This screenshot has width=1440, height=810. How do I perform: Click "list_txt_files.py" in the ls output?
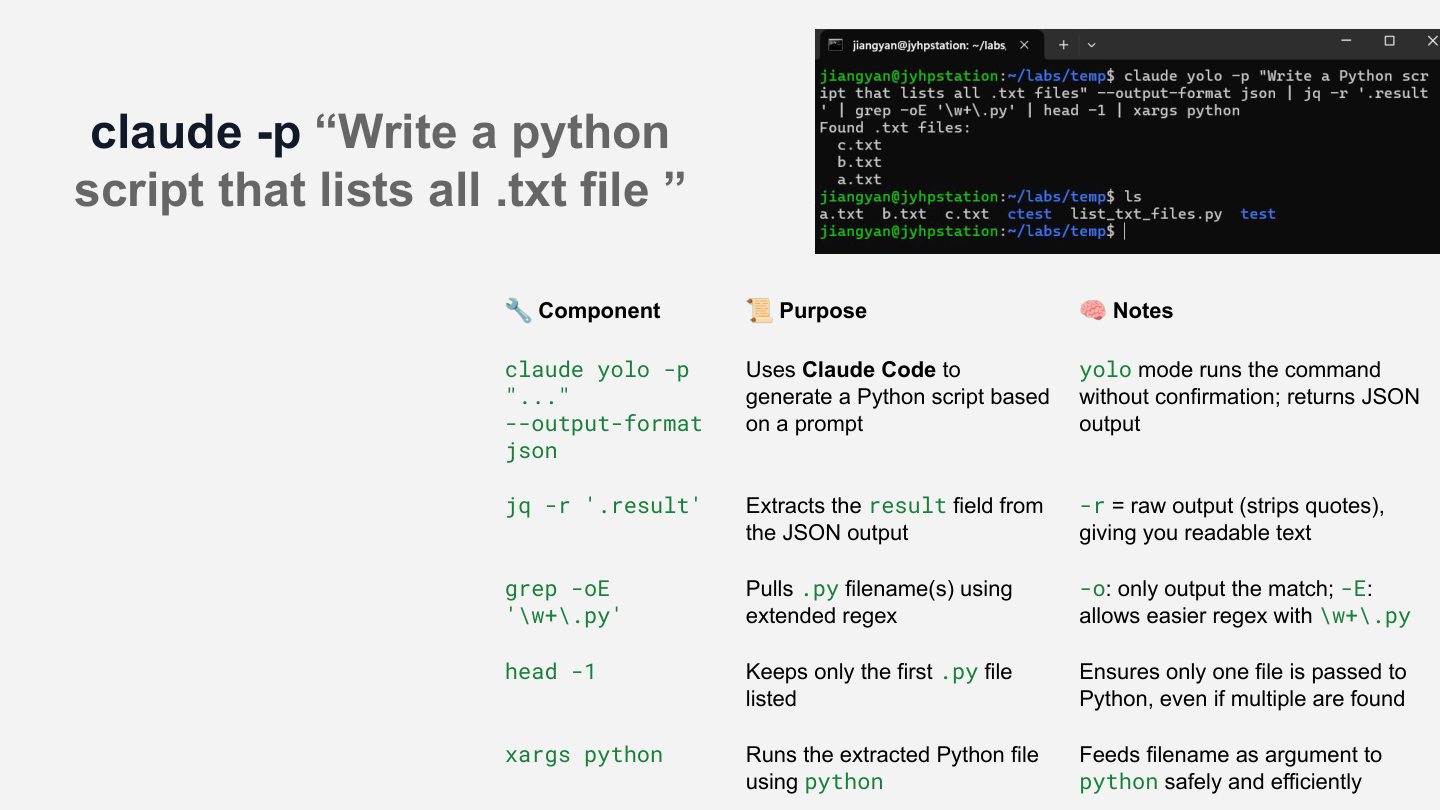tap(1146, 214)
